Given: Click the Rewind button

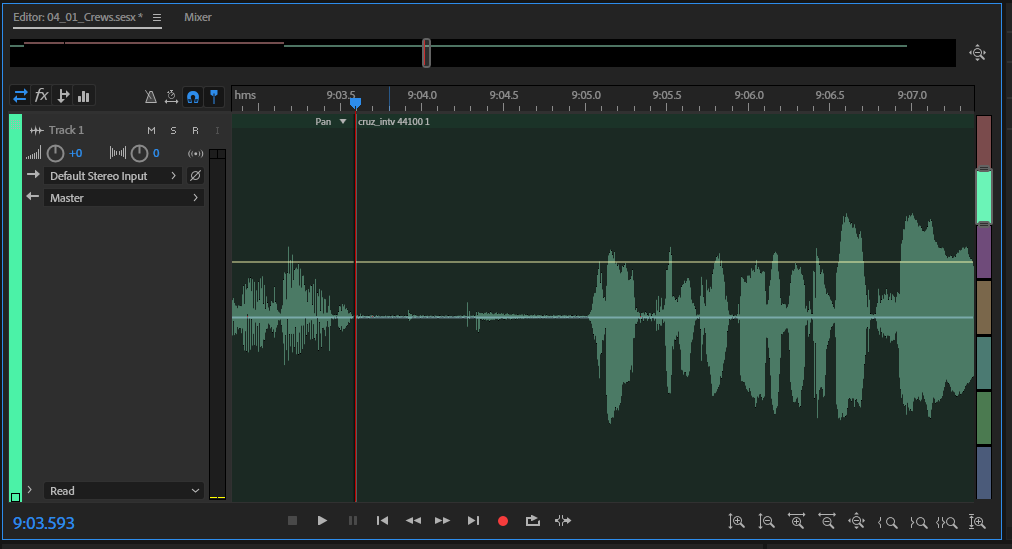Looking at the screenshot, I should 413,521.
